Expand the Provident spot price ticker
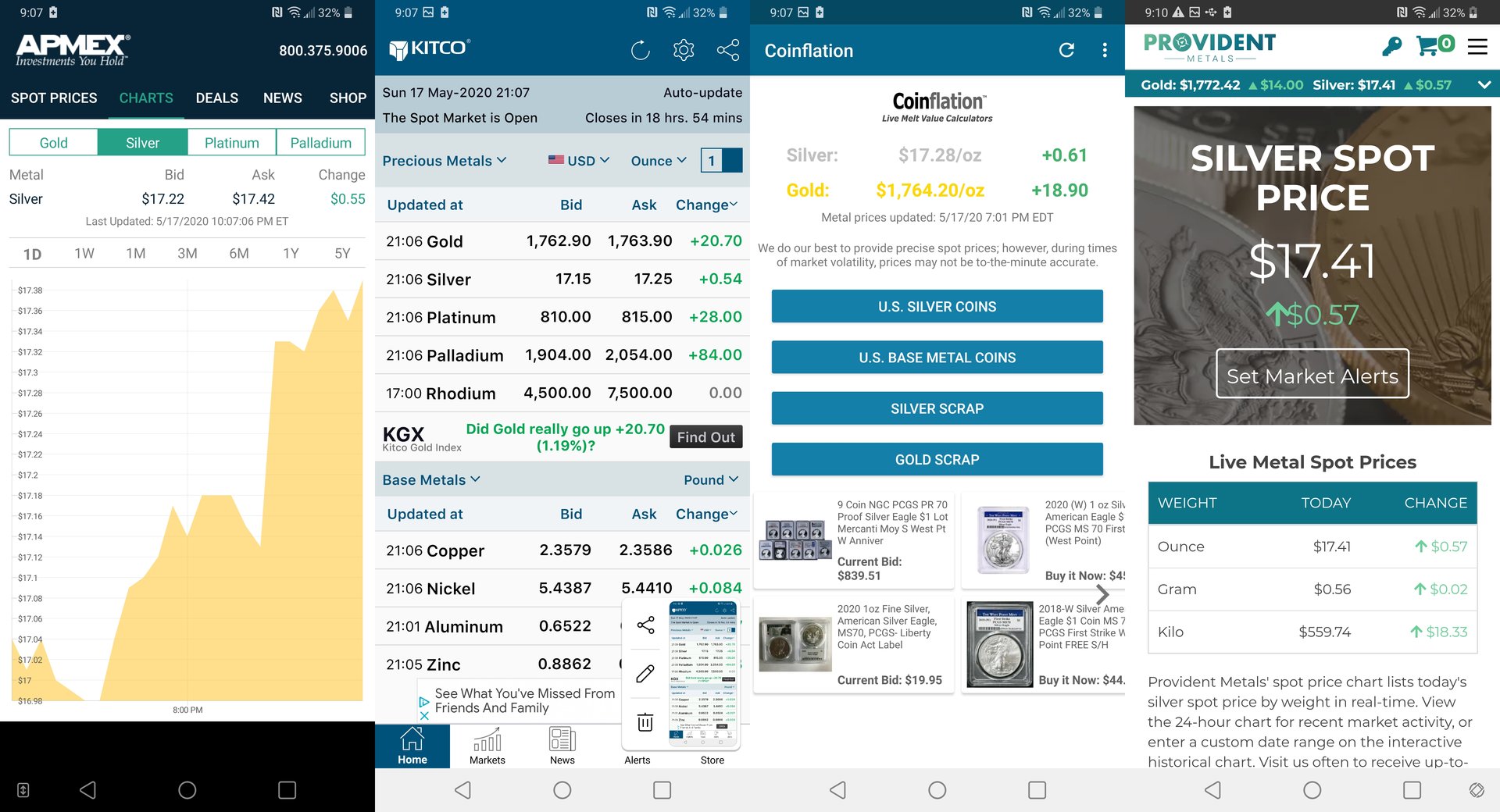This screenshot has width=1500, height=812. pyautogui.click(x=1484, y=85)
